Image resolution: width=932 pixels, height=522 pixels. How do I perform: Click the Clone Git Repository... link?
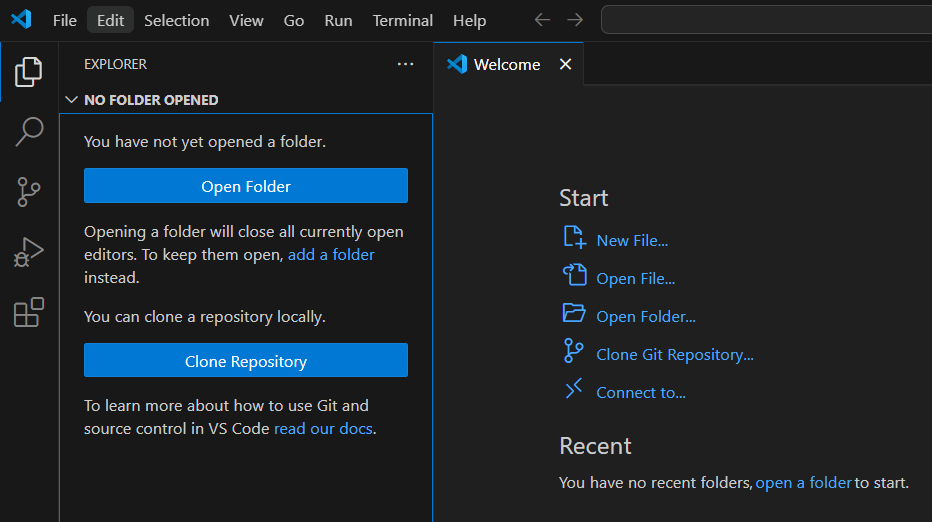(675, 354)
